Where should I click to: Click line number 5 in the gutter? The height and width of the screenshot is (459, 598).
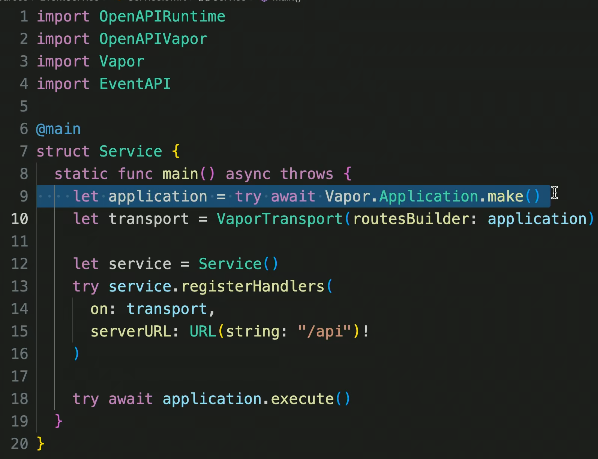(x=24, y=106)
